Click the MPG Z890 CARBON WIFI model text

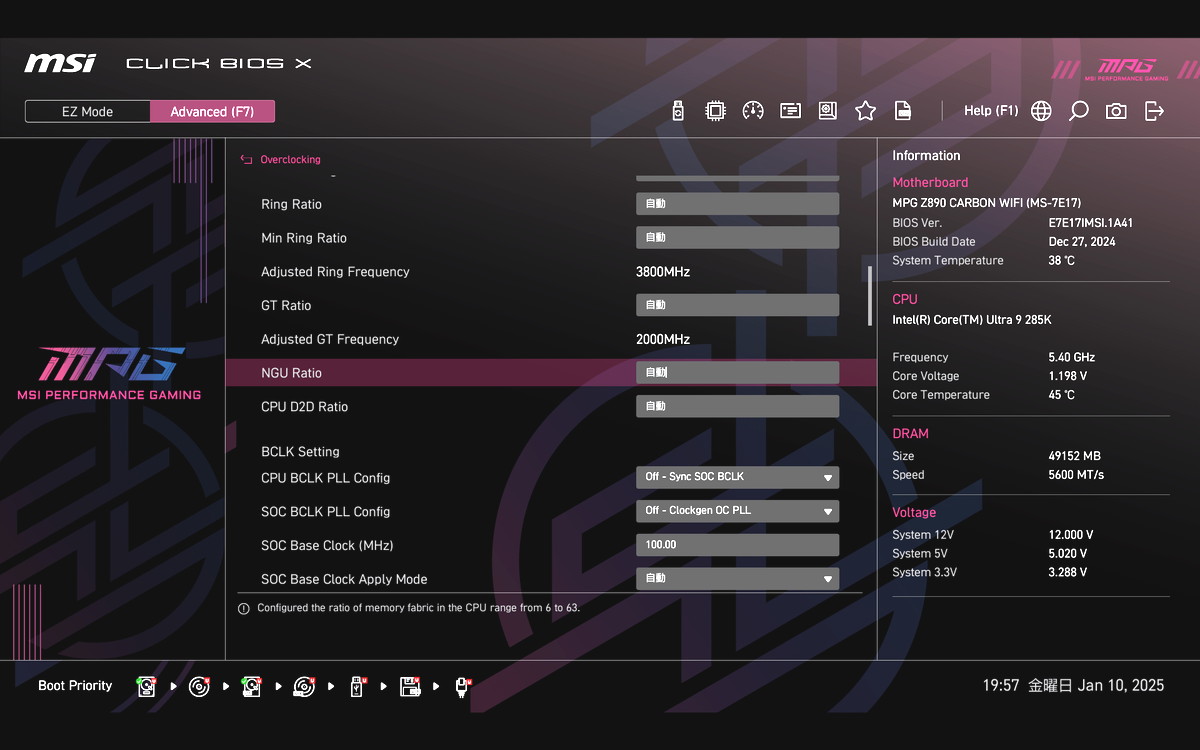point(986,203)
